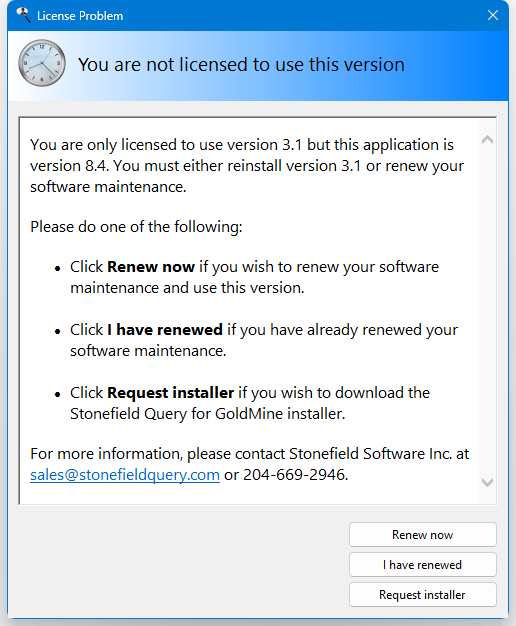Open the sales@stonefieldquery.com email link
This screenshot has height=626, width=516.
125,475
